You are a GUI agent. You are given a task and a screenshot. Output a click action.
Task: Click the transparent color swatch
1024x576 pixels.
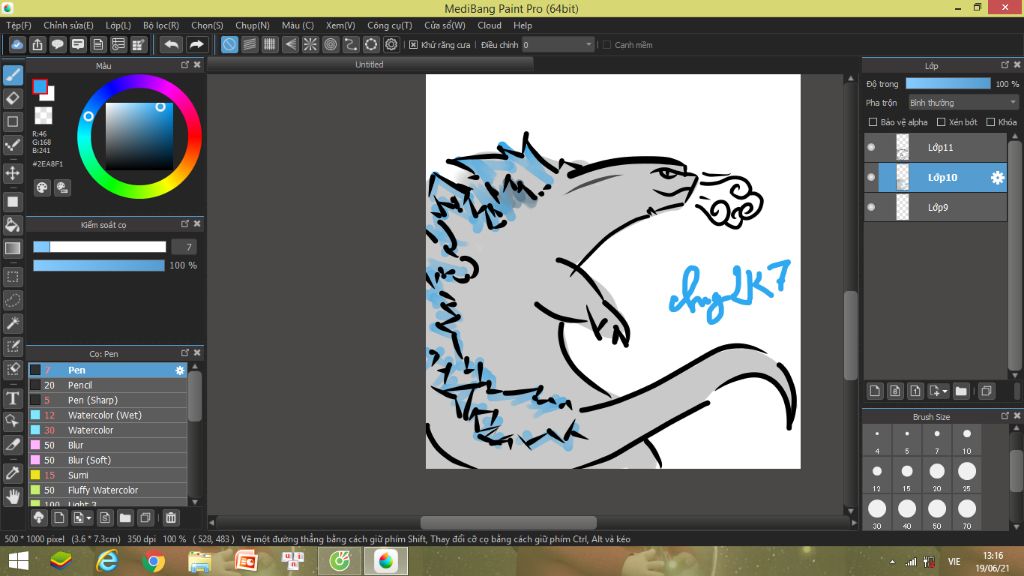click(x=43, y=116)
